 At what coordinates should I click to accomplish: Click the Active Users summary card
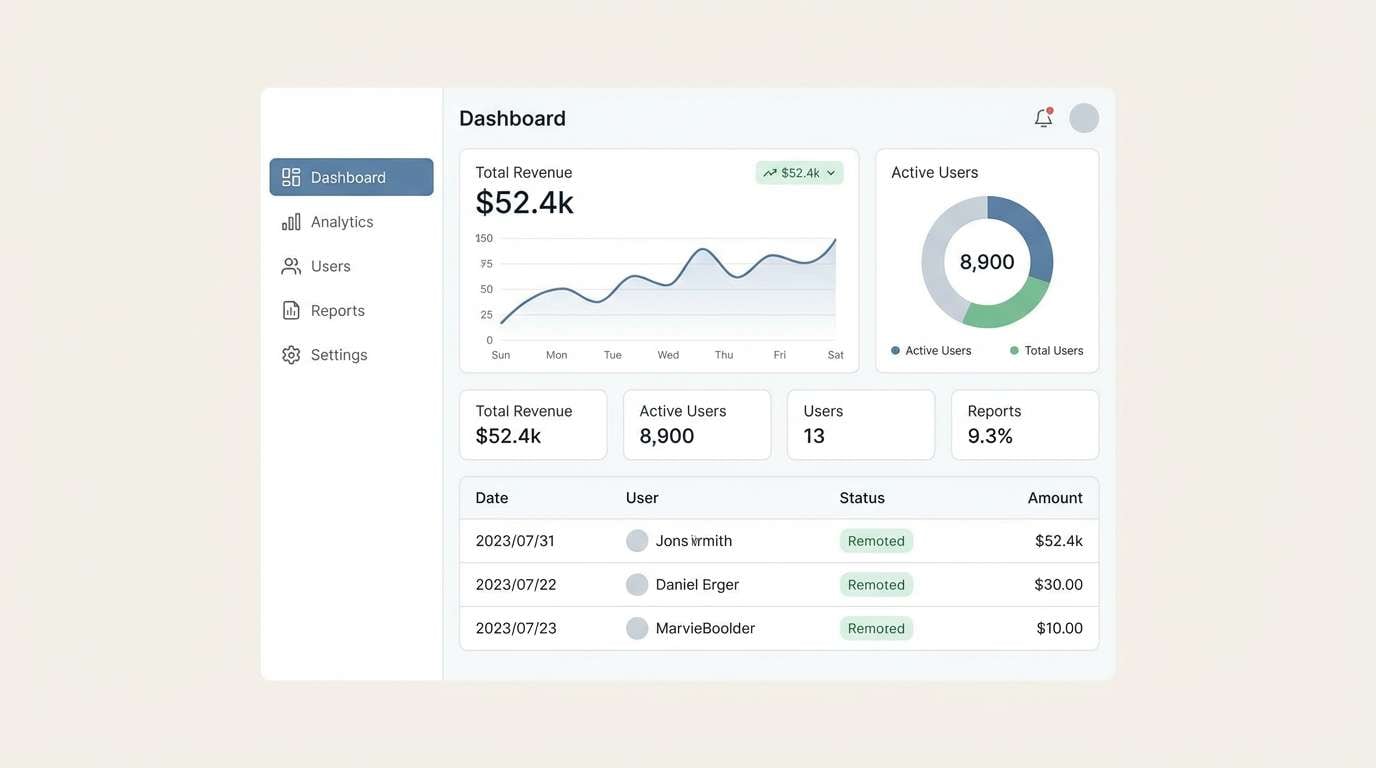click(697, 423)
